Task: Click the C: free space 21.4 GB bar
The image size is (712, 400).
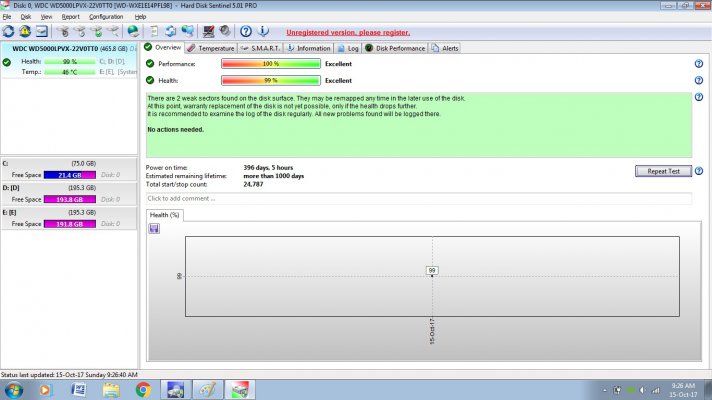Action: coord(69,175)
